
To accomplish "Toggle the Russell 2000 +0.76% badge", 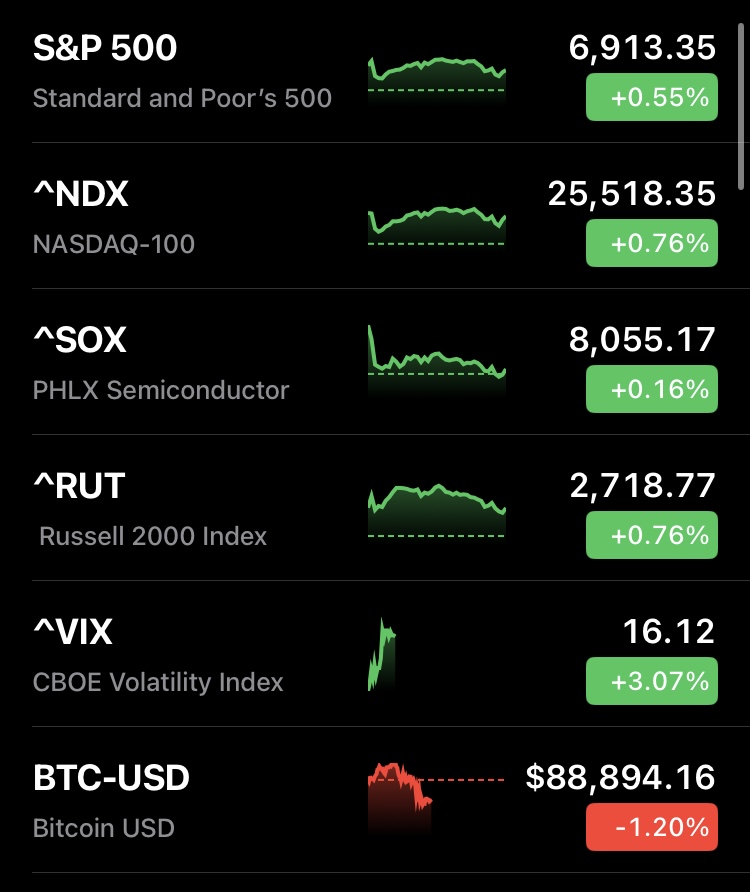I will tap(652, 535).
